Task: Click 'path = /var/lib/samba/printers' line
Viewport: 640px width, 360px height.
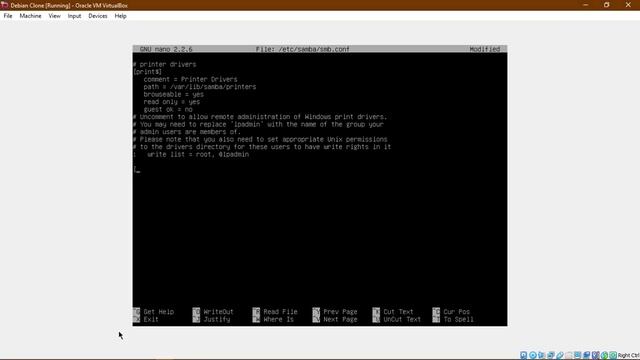Action: tap(200, 87)
